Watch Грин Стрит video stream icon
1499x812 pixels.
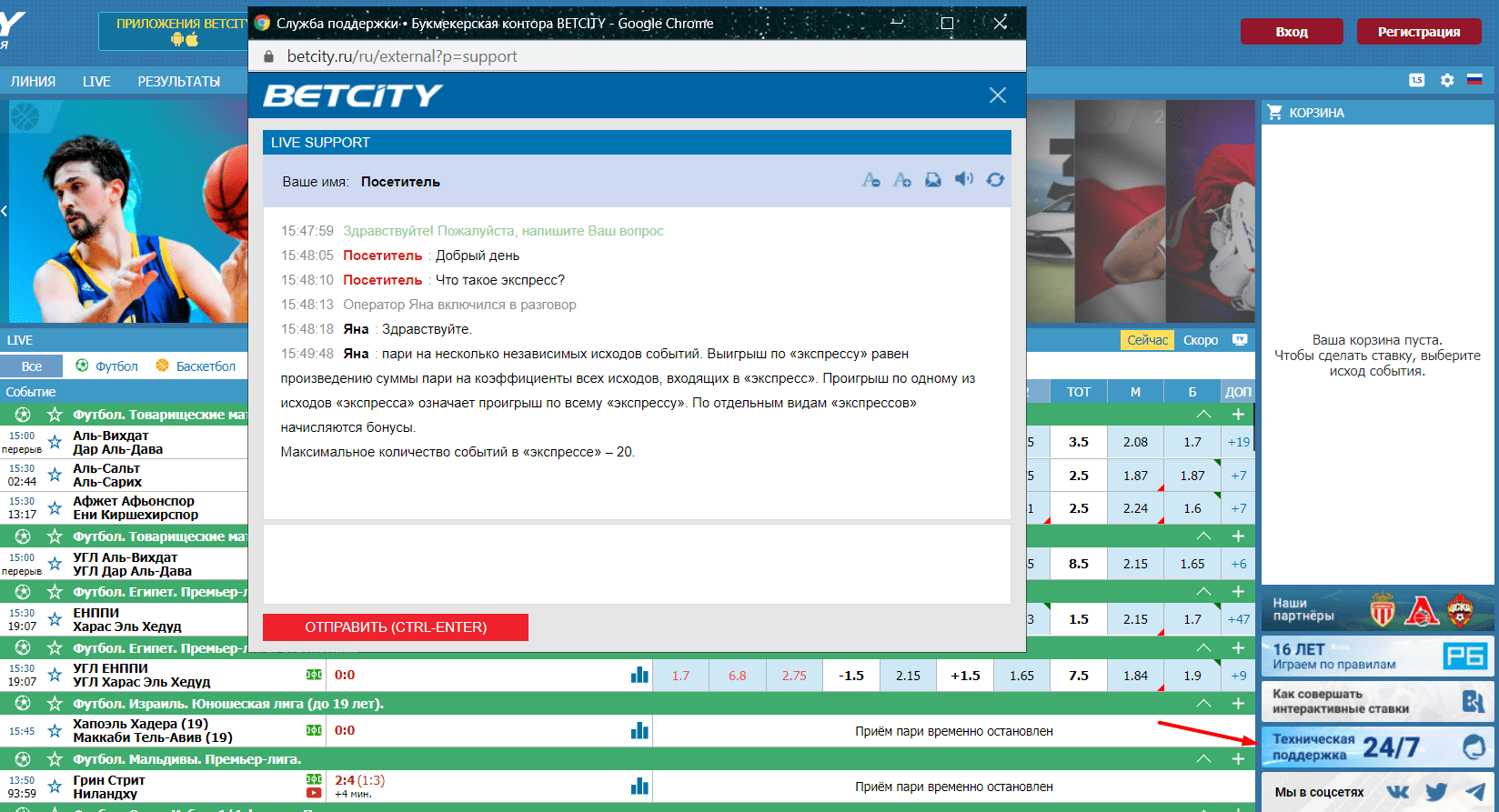(314, 793)
